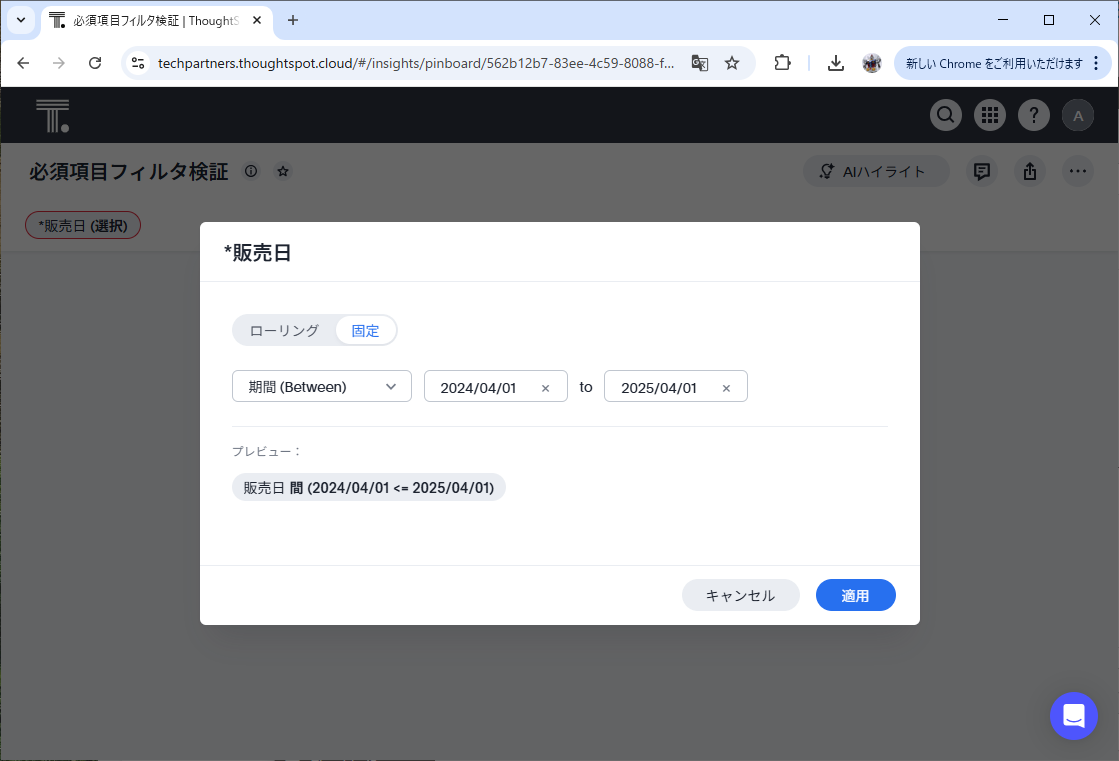Click the 2025/04/01 end date field
Viewport: 1119px width, 761px height.
pyautogui.click(x=659, y=388)
